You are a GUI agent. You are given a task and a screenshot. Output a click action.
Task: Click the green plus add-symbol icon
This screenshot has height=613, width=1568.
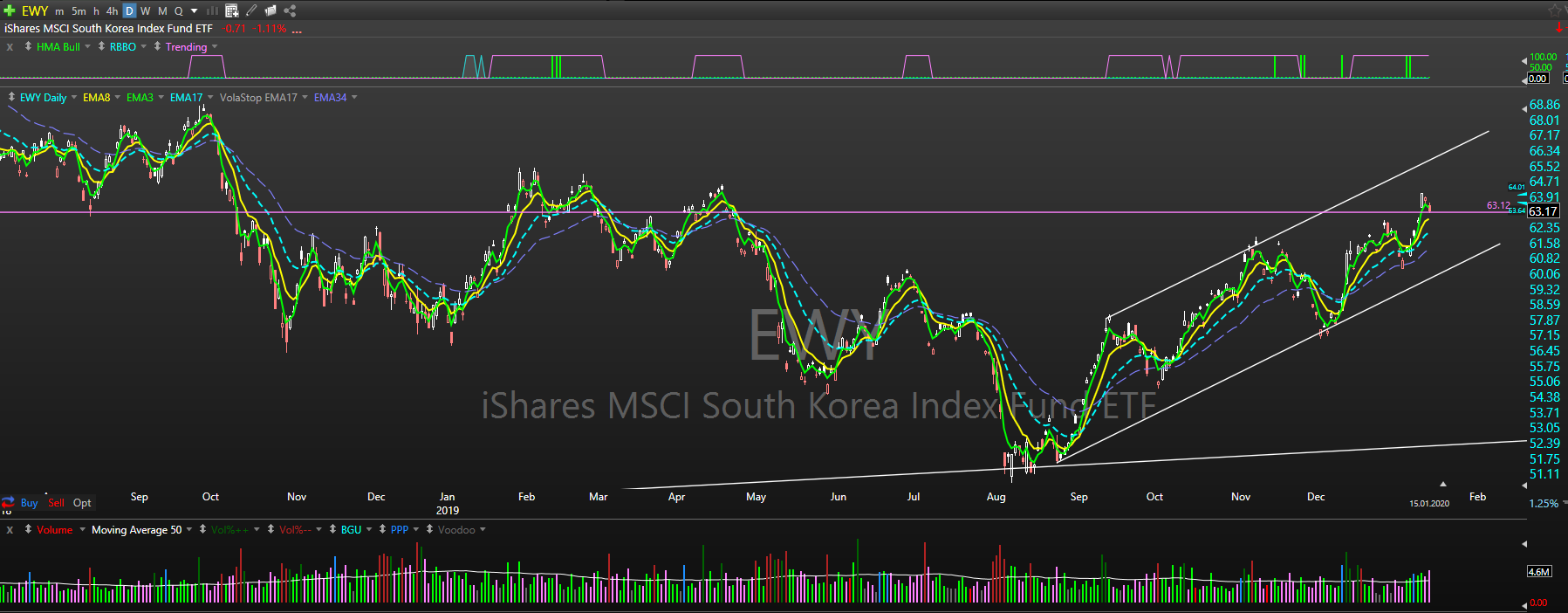(10, 10)
